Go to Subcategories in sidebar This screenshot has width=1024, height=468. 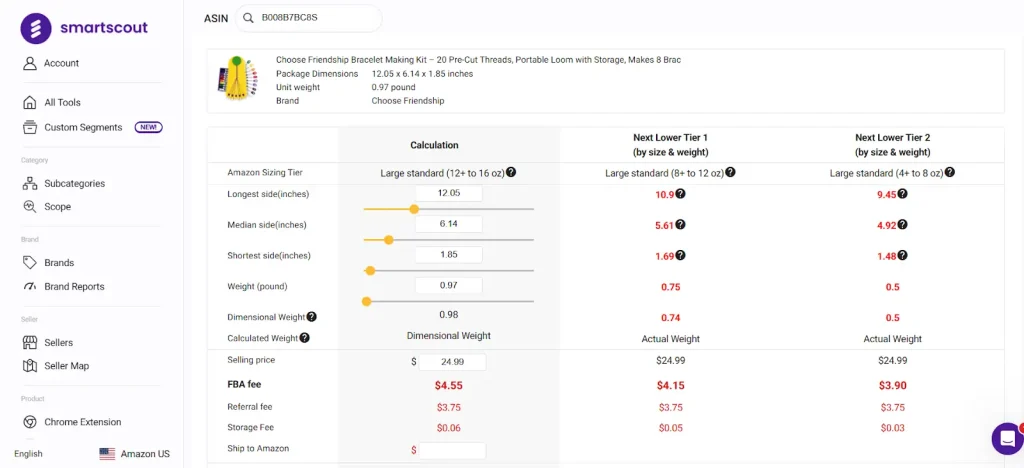74,183
